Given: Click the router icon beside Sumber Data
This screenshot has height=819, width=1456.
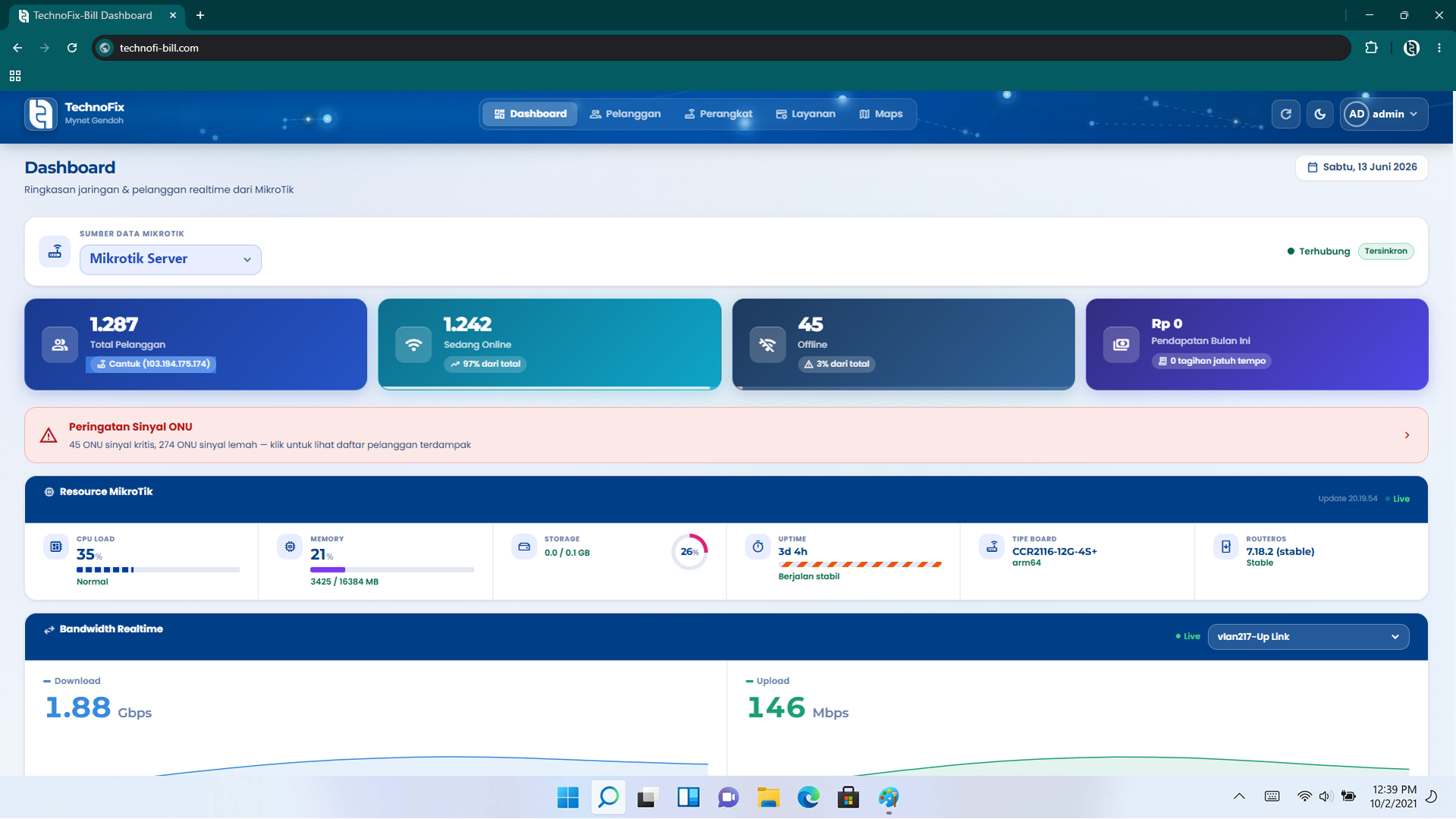Looking at the screenshot, I should point(55,252).
